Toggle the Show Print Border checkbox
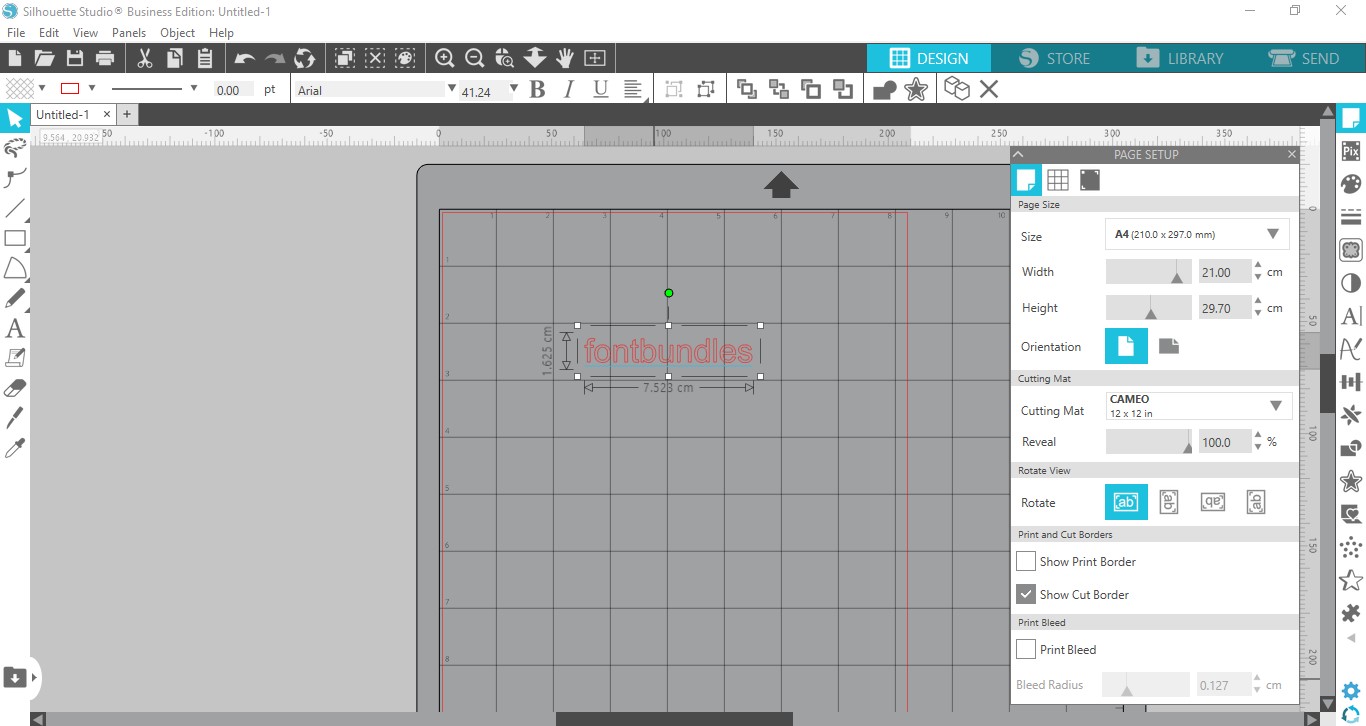The width and height of the screenshot is (1366, 726). tap(1026, 562)
